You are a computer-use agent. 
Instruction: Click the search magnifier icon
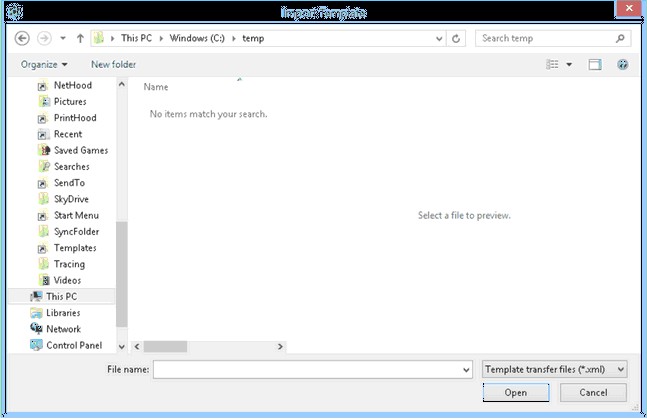click(x=621, y=39)
